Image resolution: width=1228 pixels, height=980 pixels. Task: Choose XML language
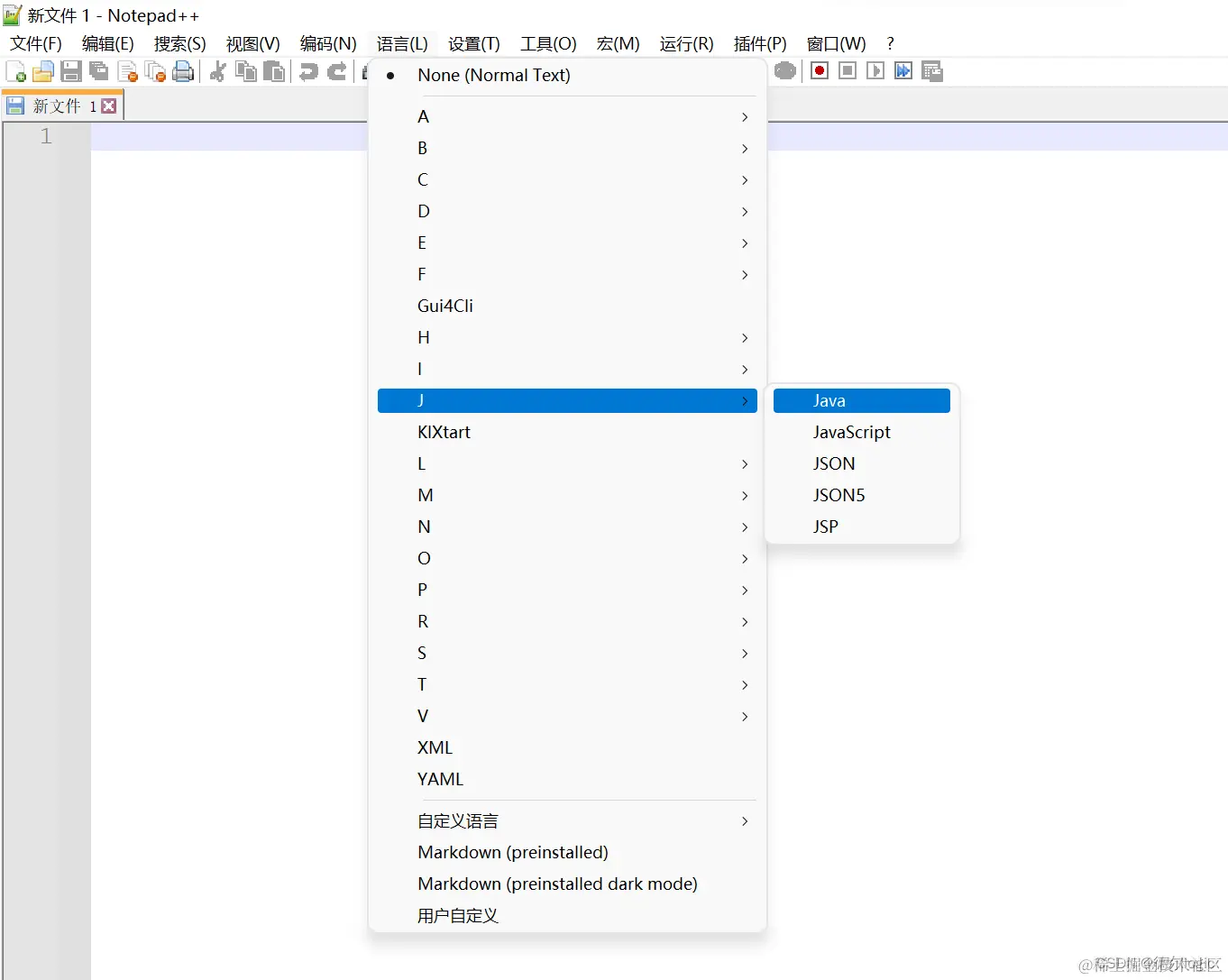pos(567,748)
